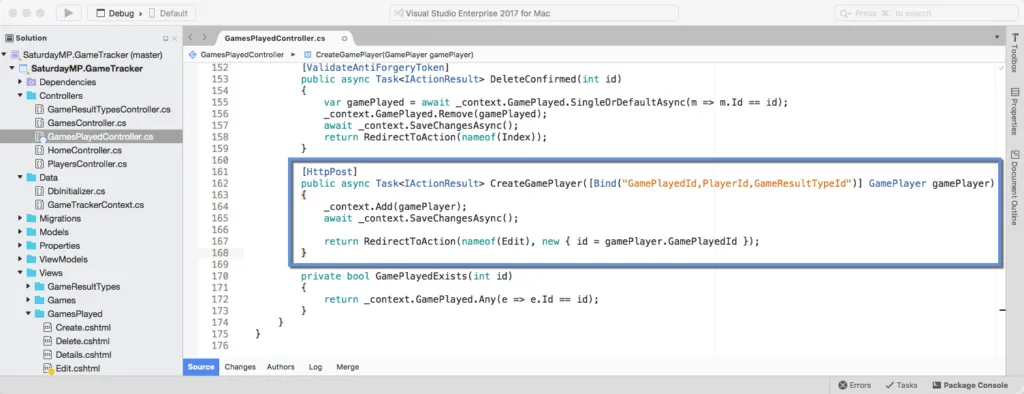Image resolution: width=1024 pixels, height=394 pixels.
Task: Click the Migrations folder icon
Action: pyautogui.click(x=31, y=219)
